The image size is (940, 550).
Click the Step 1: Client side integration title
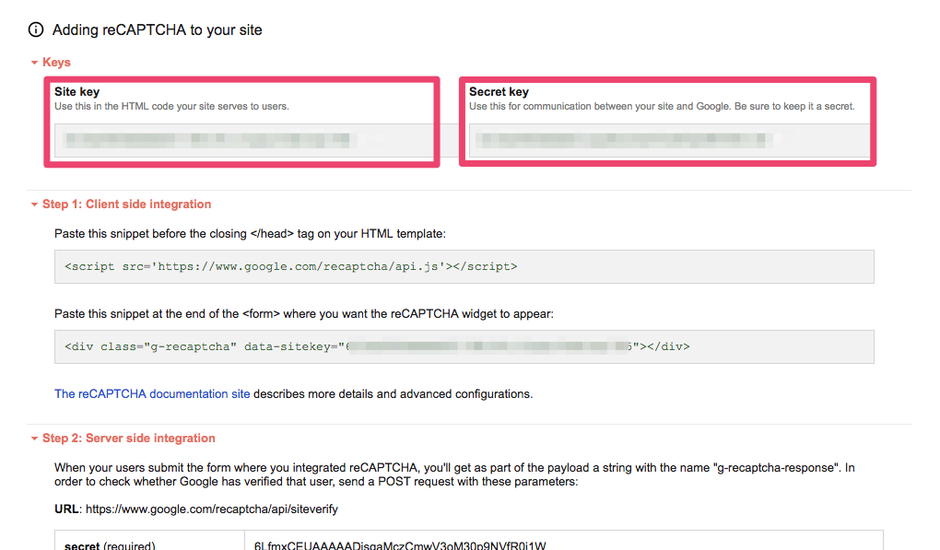pyautogui.click(x=127, y=205)
